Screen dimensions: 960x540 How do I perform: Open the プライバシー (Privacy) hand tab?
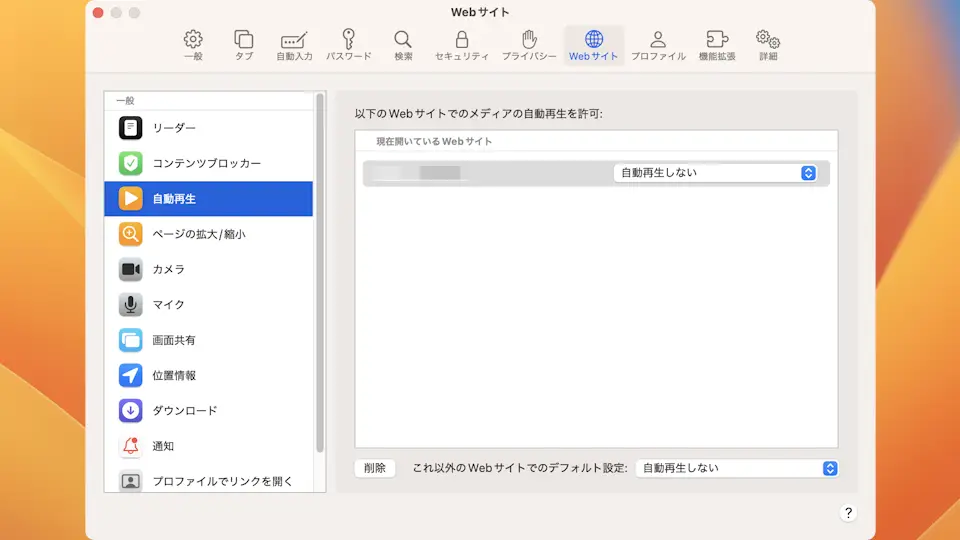click(529, 45)
